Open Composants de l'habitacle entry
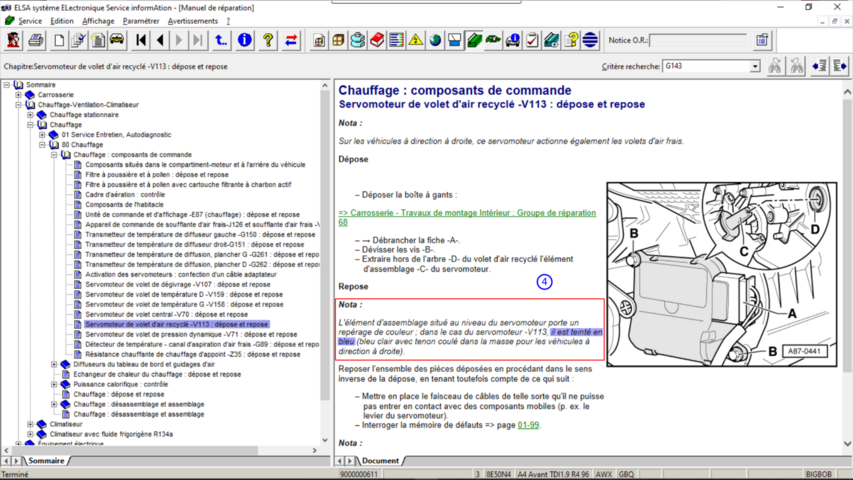853x480 pixels. coord(124,205)
